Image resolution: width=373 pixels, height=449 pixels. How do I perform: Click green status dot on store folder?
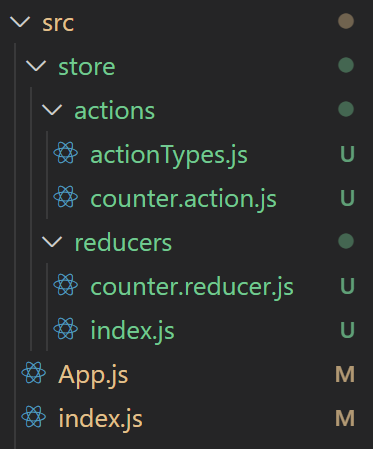(x=346, y=65)
